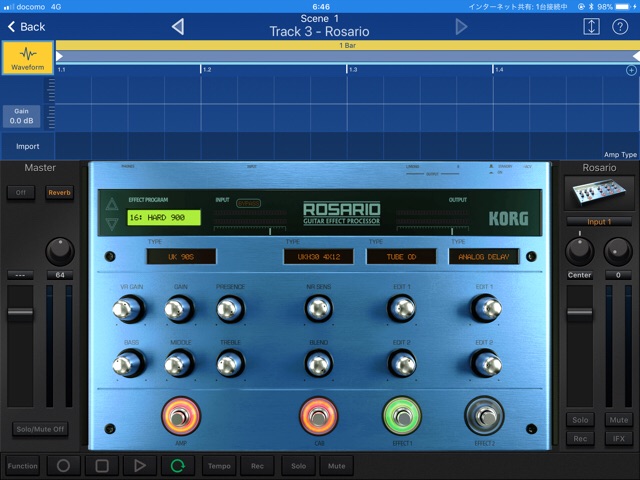Arm Rec on Rosario channel strip
This screenshot has height=480, width=640.
click(580, 439)
